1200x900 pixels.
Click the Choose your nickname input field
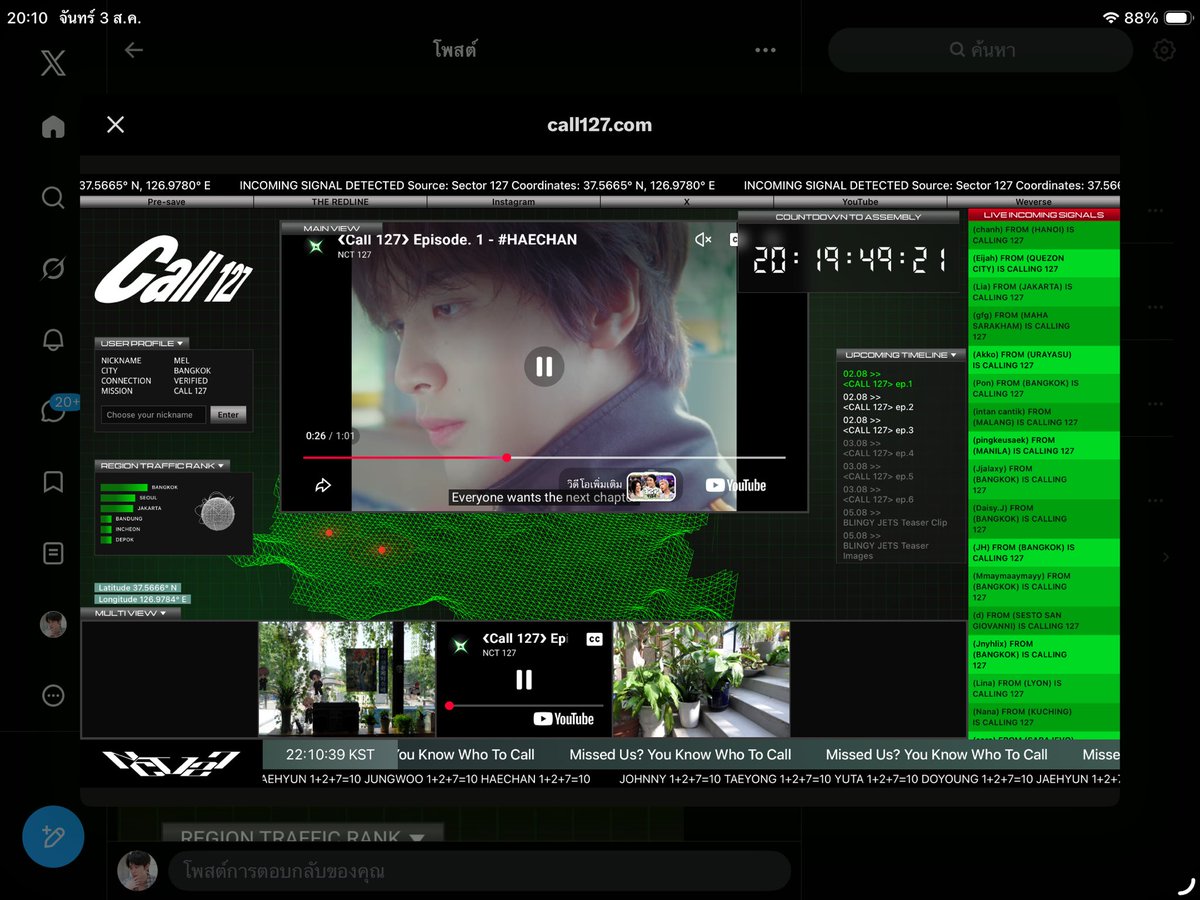[153, 414]
